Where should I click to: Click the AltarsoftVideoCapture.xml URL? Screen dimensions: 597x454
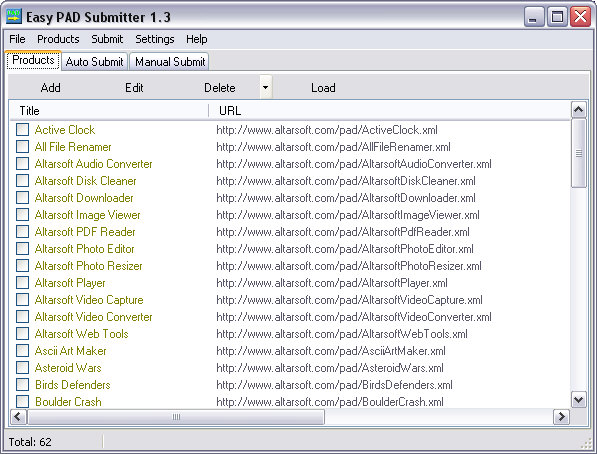pyautogui.click(x=350, y=300)
